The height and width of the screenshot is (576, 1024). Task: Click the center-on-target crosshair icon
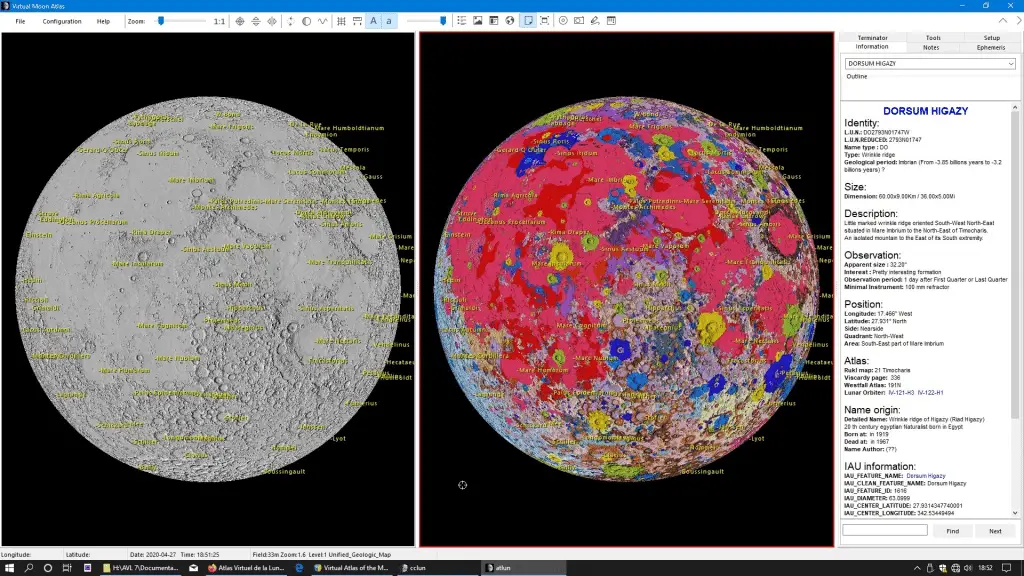(240, 21)
